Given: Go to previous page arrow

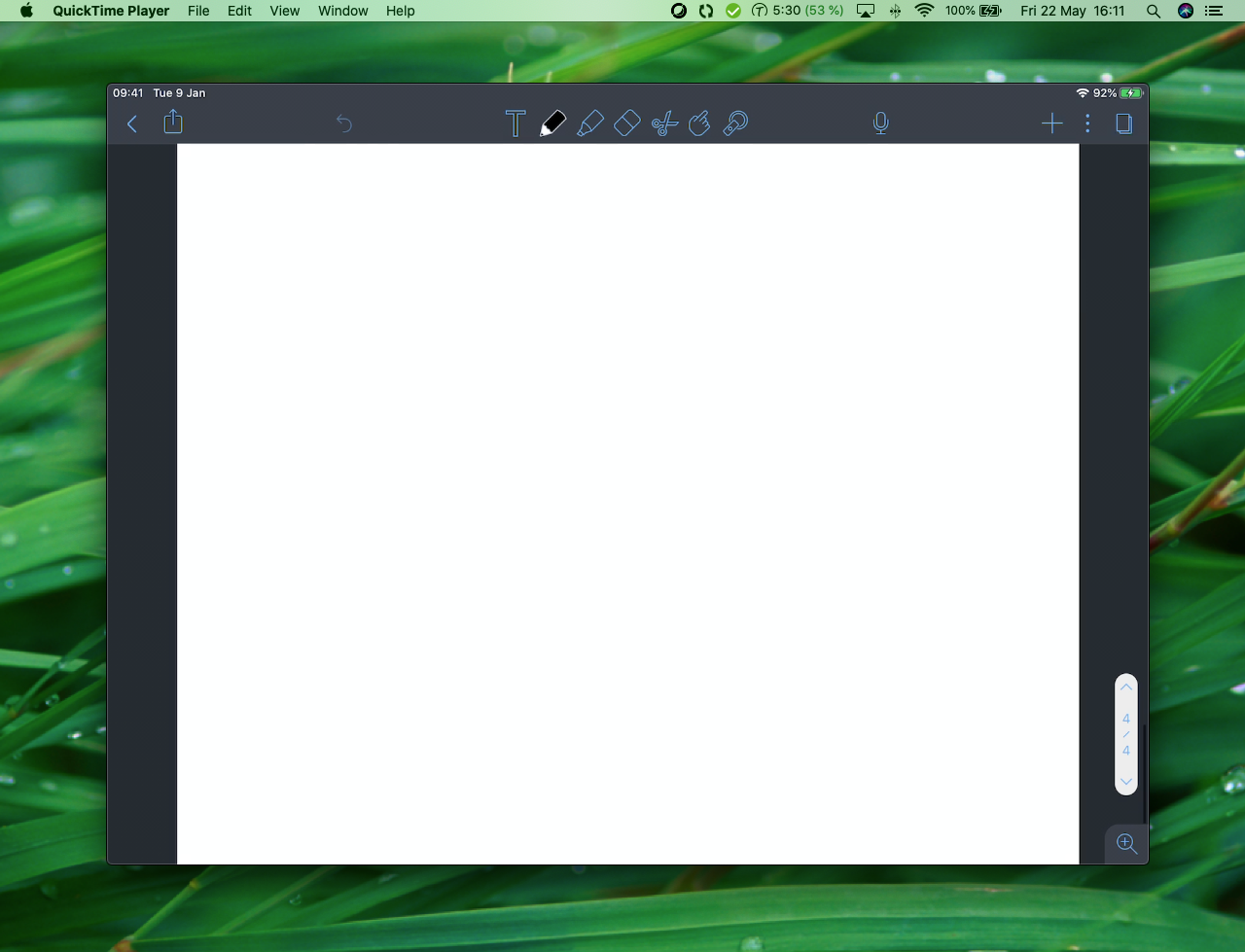Looking at the screenshot, I should click(x=1126, y=688).
